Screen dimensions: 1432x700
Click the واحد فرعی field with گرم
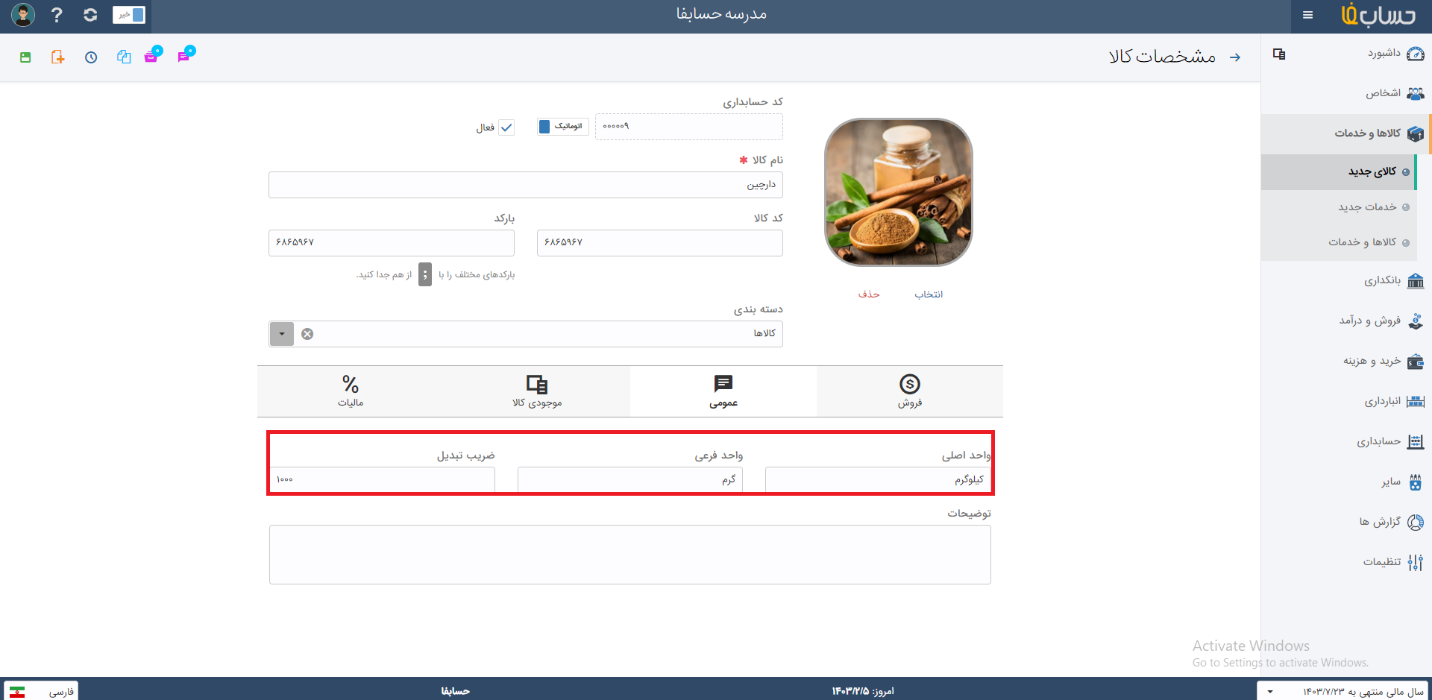[x=630, y=480]
